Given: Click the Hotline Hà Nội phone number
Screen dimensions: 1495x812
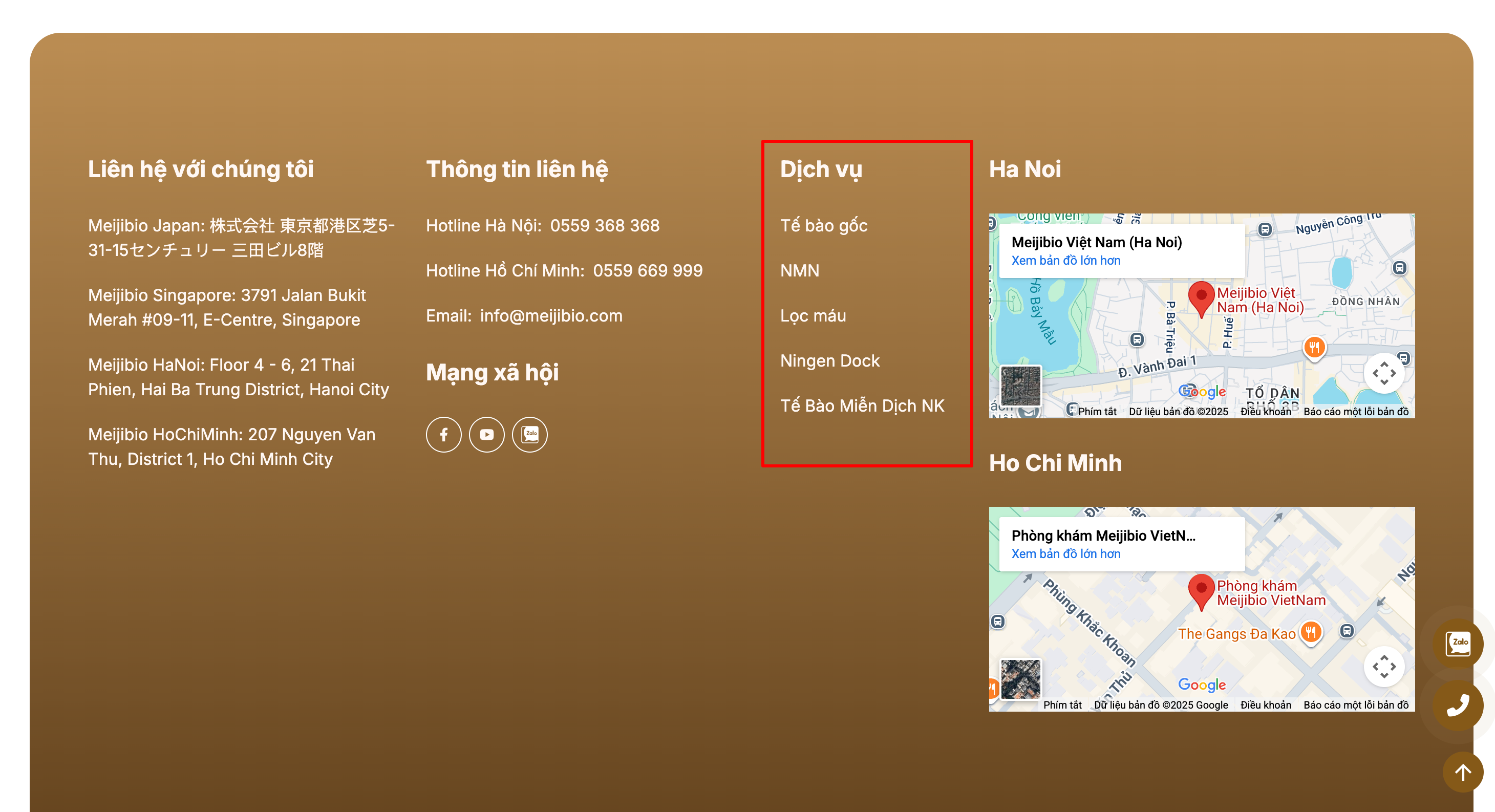Looking at the screenshot, I should click(x=604, y=225).
